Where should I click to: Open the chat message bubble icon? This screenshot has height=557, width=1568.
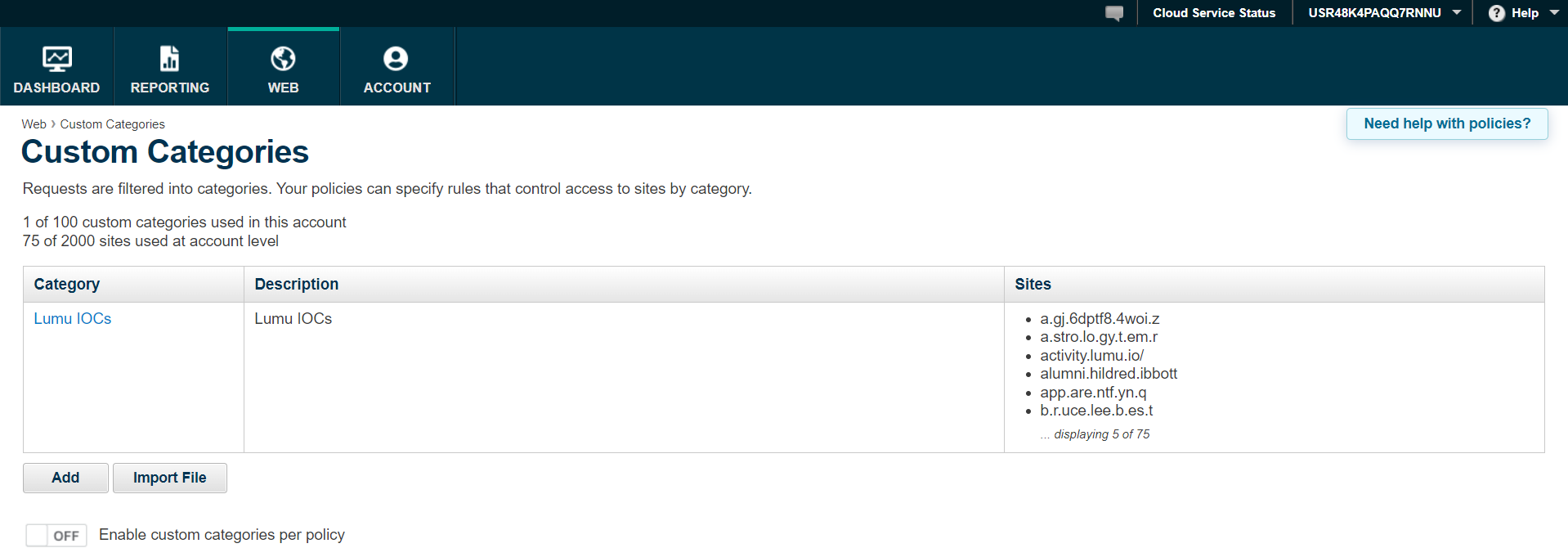tap(1113, 13)
